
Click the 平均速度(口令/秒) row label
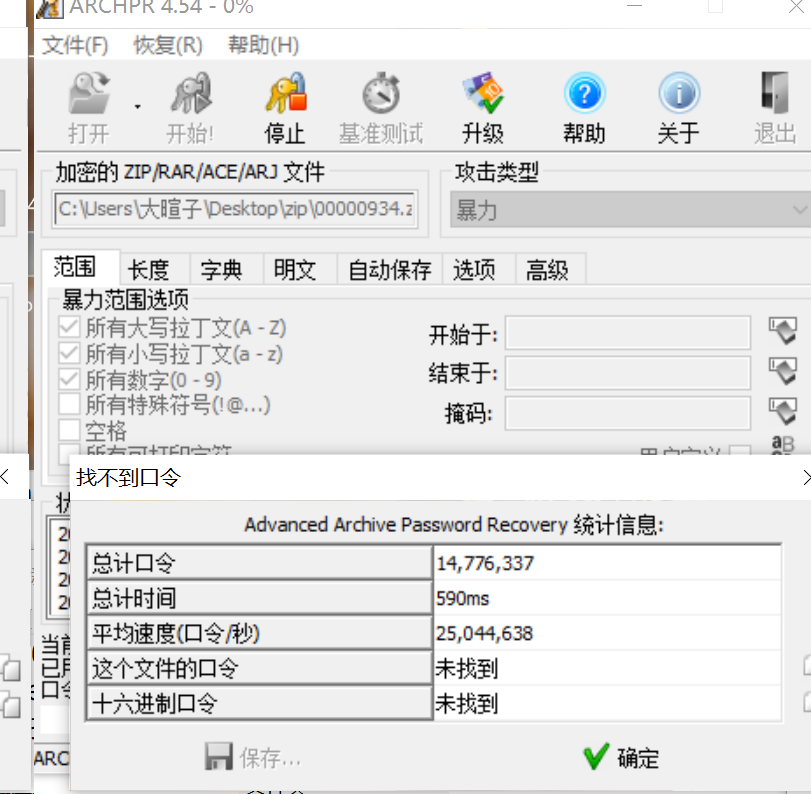260,633
